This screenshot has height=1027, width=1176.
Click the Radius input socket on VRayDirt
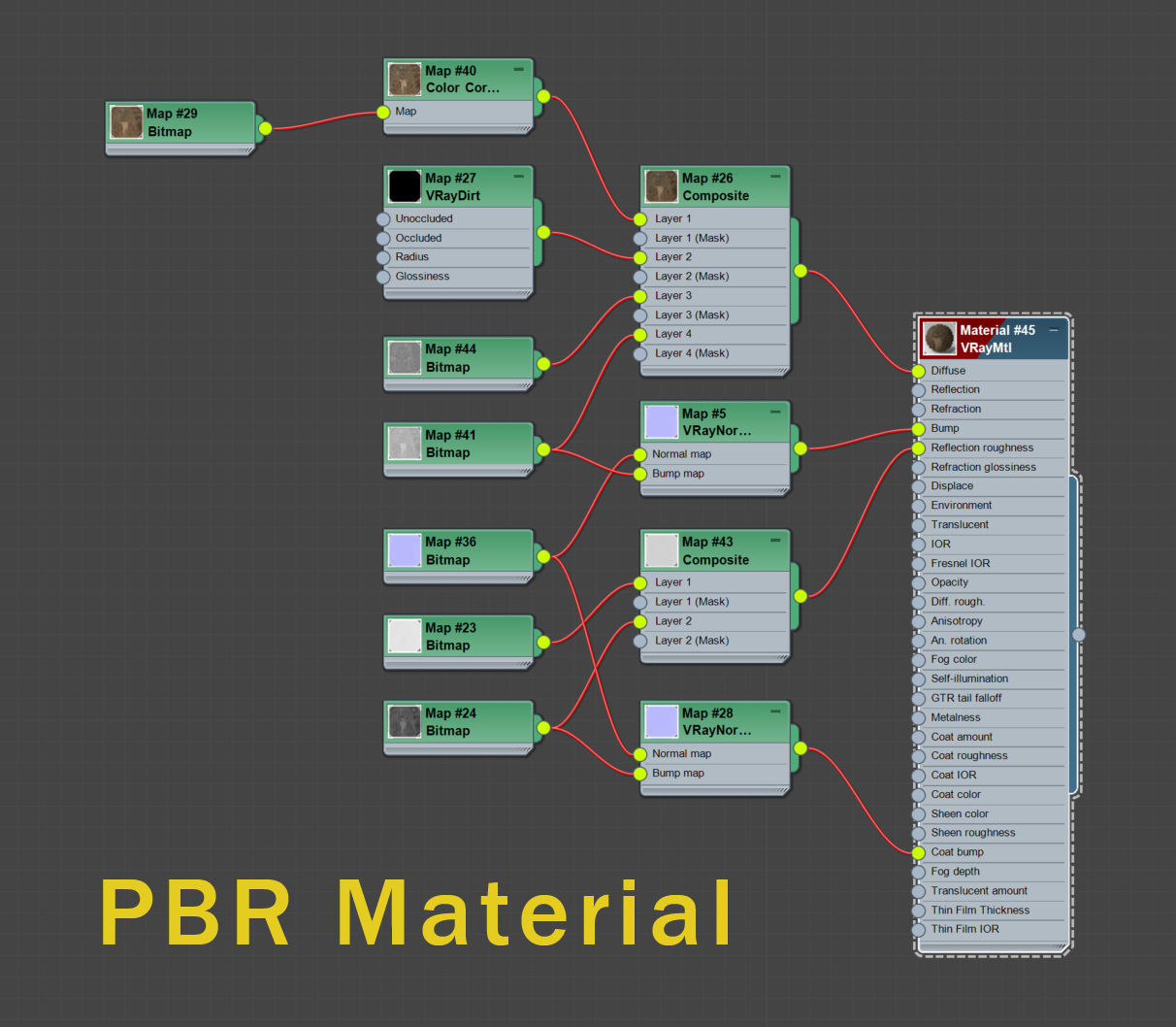pyautogui.click(x=383, y=258)
